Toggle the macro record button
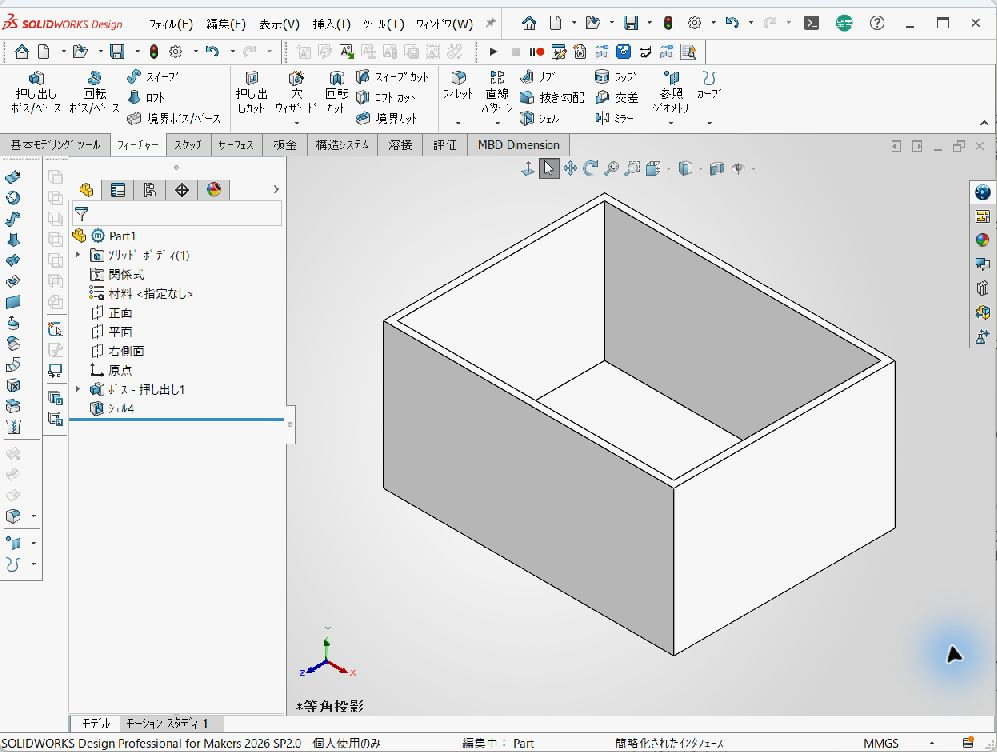This screenshot has width=997, height=752. [536, 52]
